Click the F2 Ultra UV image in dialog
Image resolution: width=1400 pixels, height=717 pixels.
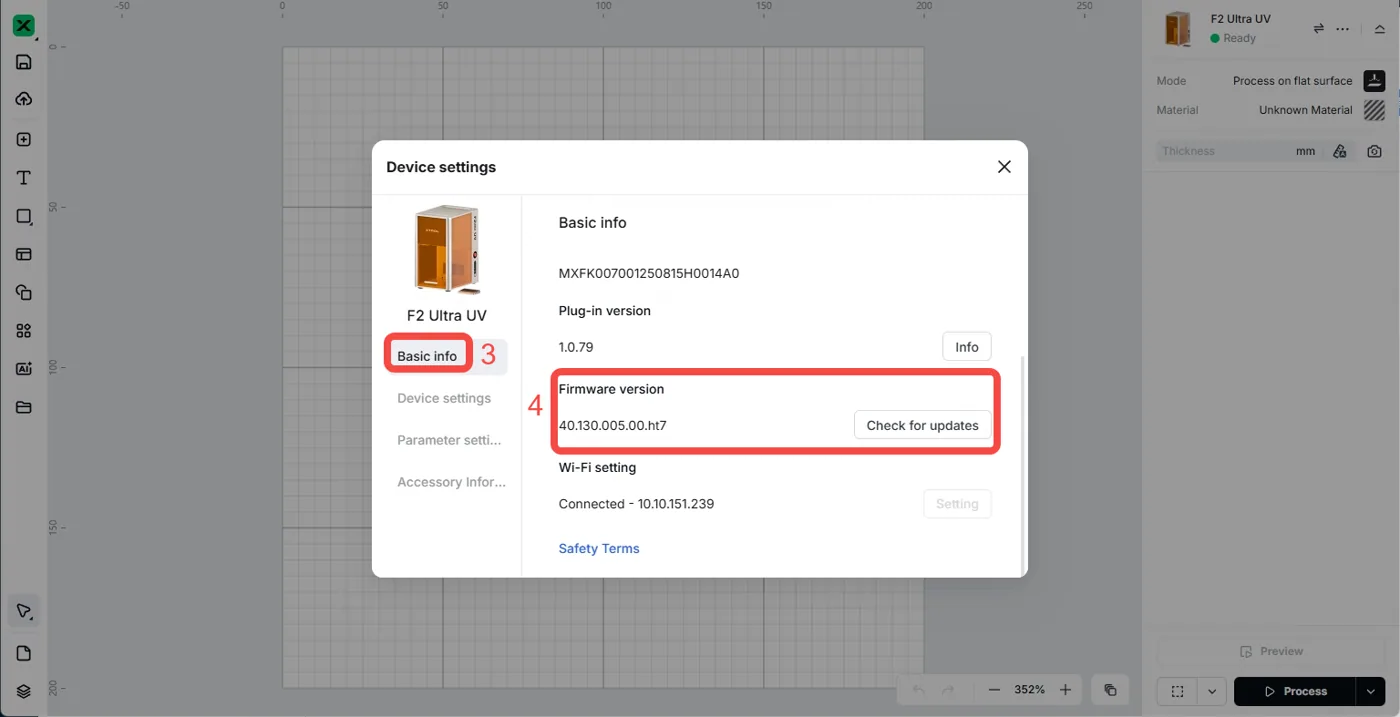(x=447, y=249)
